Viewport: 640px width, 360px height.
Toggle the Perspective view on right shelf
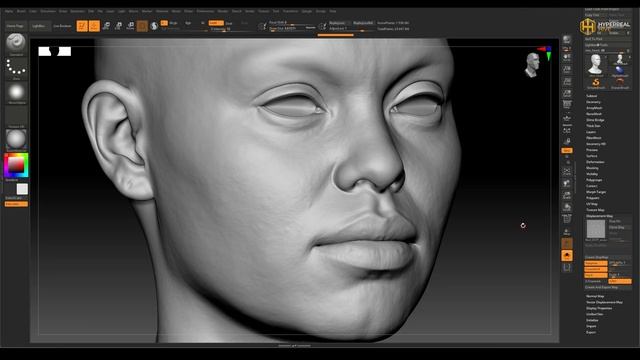point(567,104)
